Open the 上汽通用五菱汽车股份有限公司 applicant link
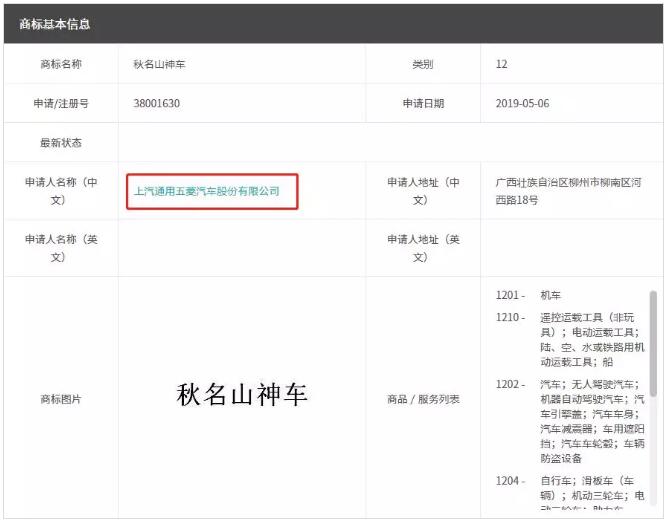672x526 pixels. point(207,190)
